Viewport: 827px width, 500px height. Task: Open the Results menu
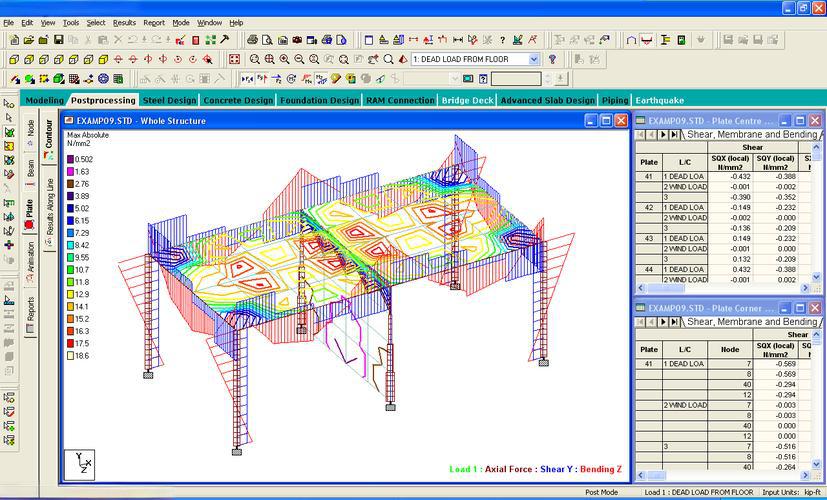(124, 22)
